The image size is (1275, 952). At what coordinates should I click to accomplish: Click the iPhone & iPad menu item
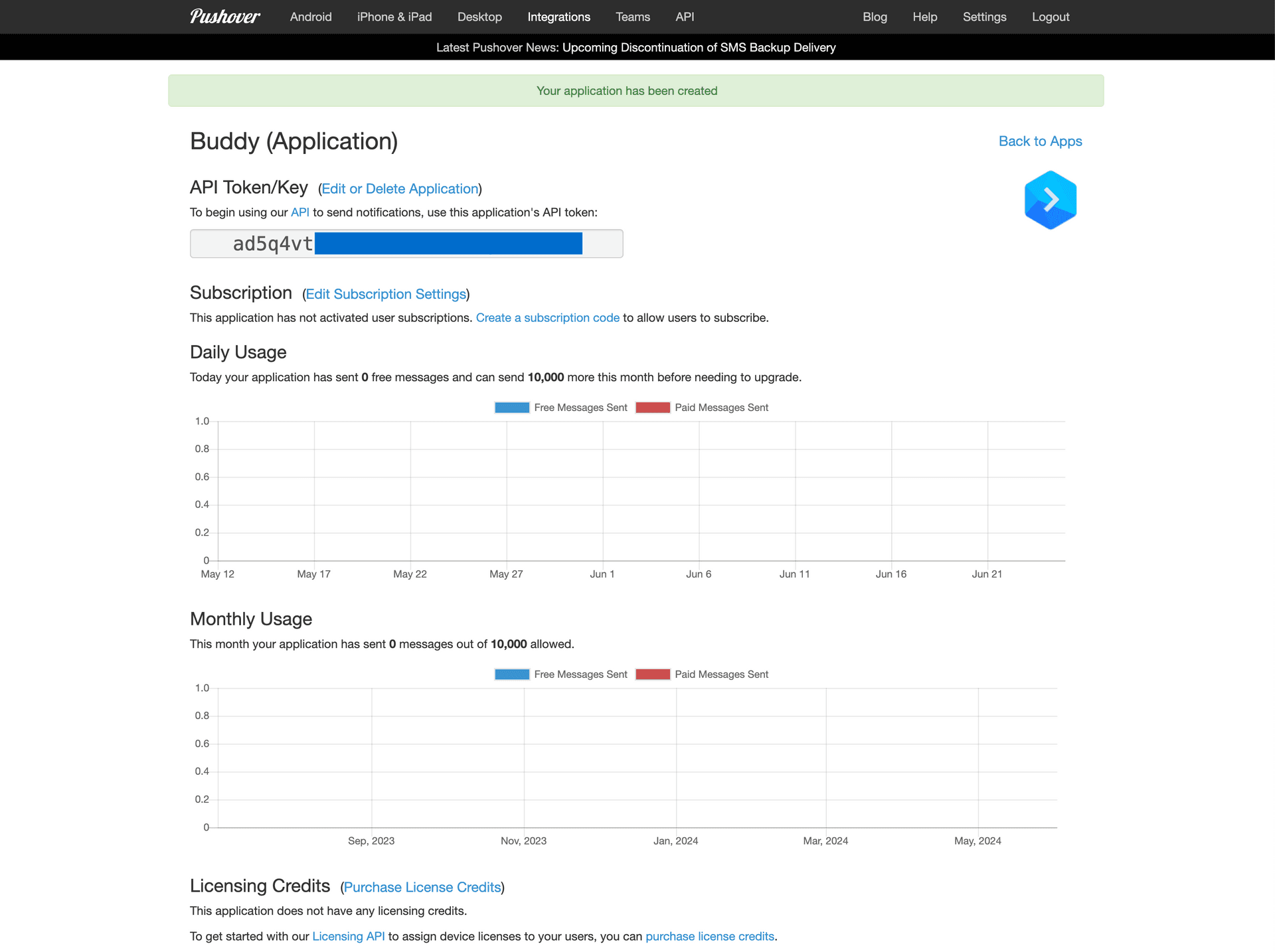click(395, 16)
